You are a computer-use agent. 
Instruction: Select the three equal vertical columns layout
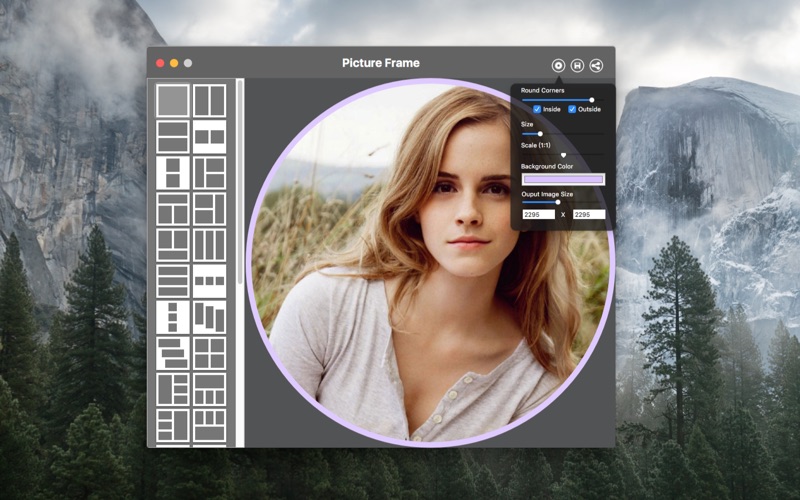209,245
